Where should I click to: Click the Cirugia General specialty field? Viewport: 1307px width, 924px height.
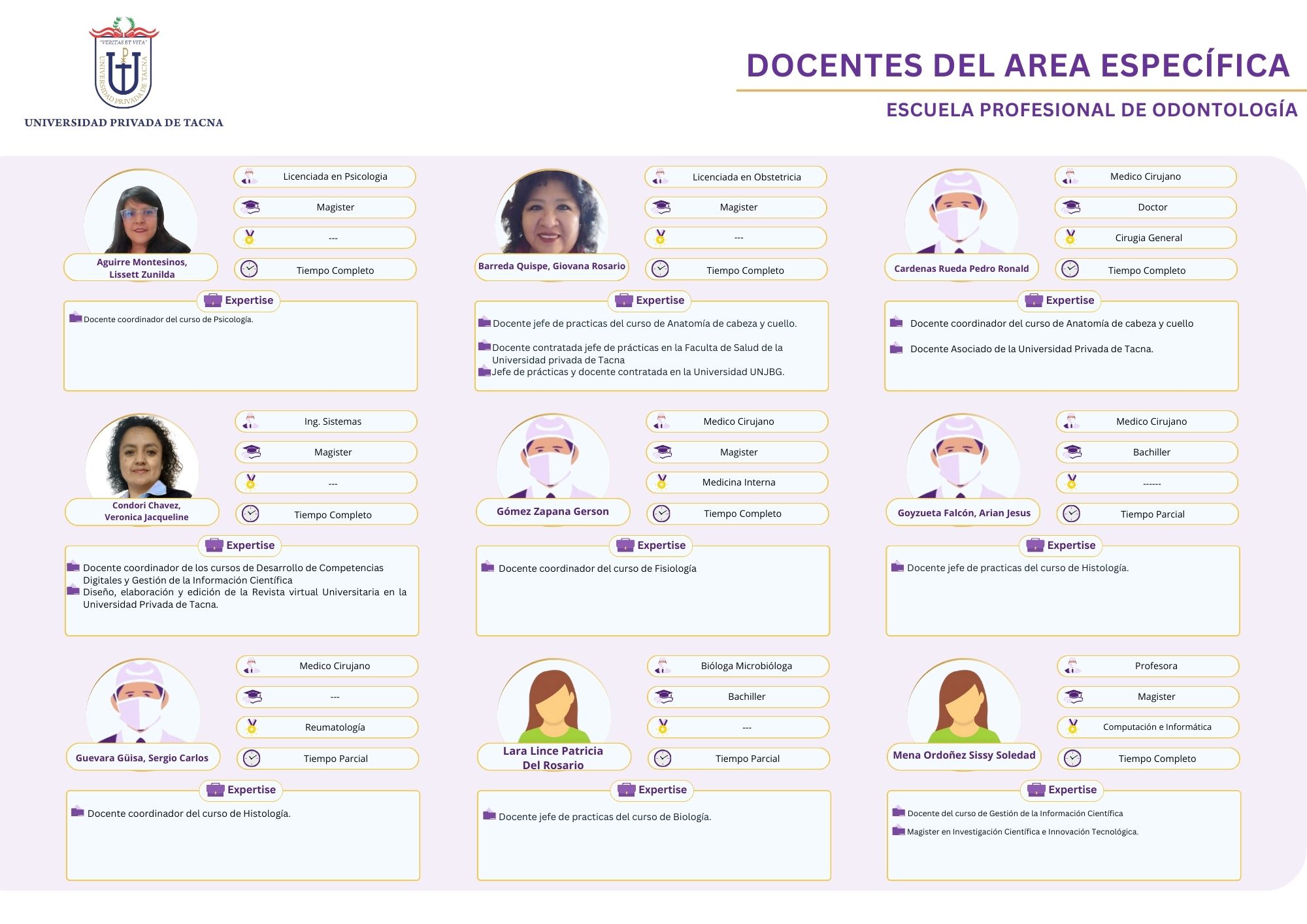(x=1146, y=238)
